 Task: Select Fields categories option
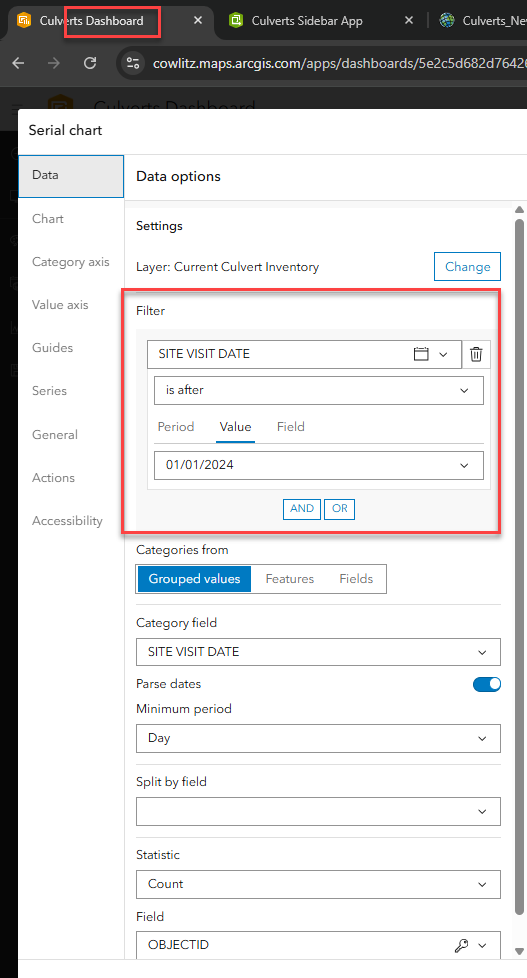pyautogui.click(x=356, y=579)
